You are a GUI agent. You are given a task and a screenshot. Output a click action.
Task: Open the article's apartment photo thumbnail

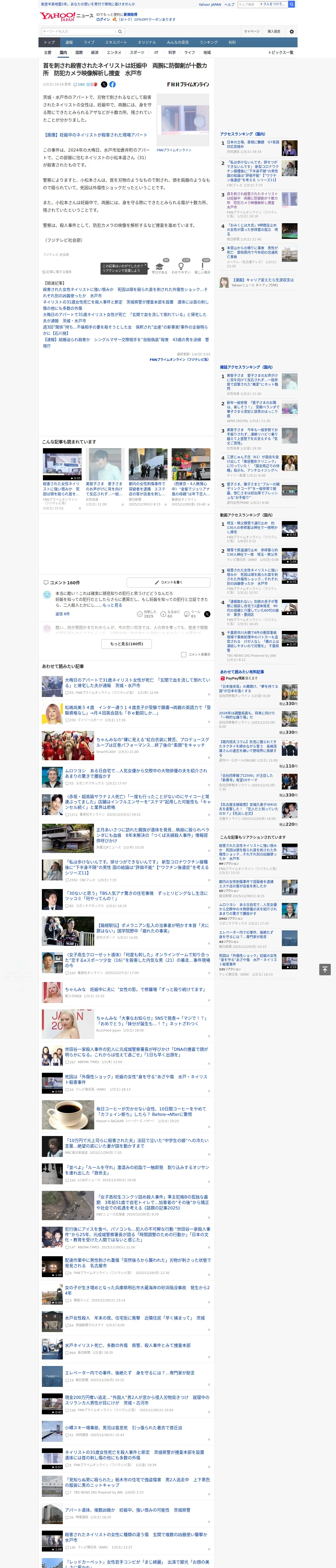click(x=183, y=120)
